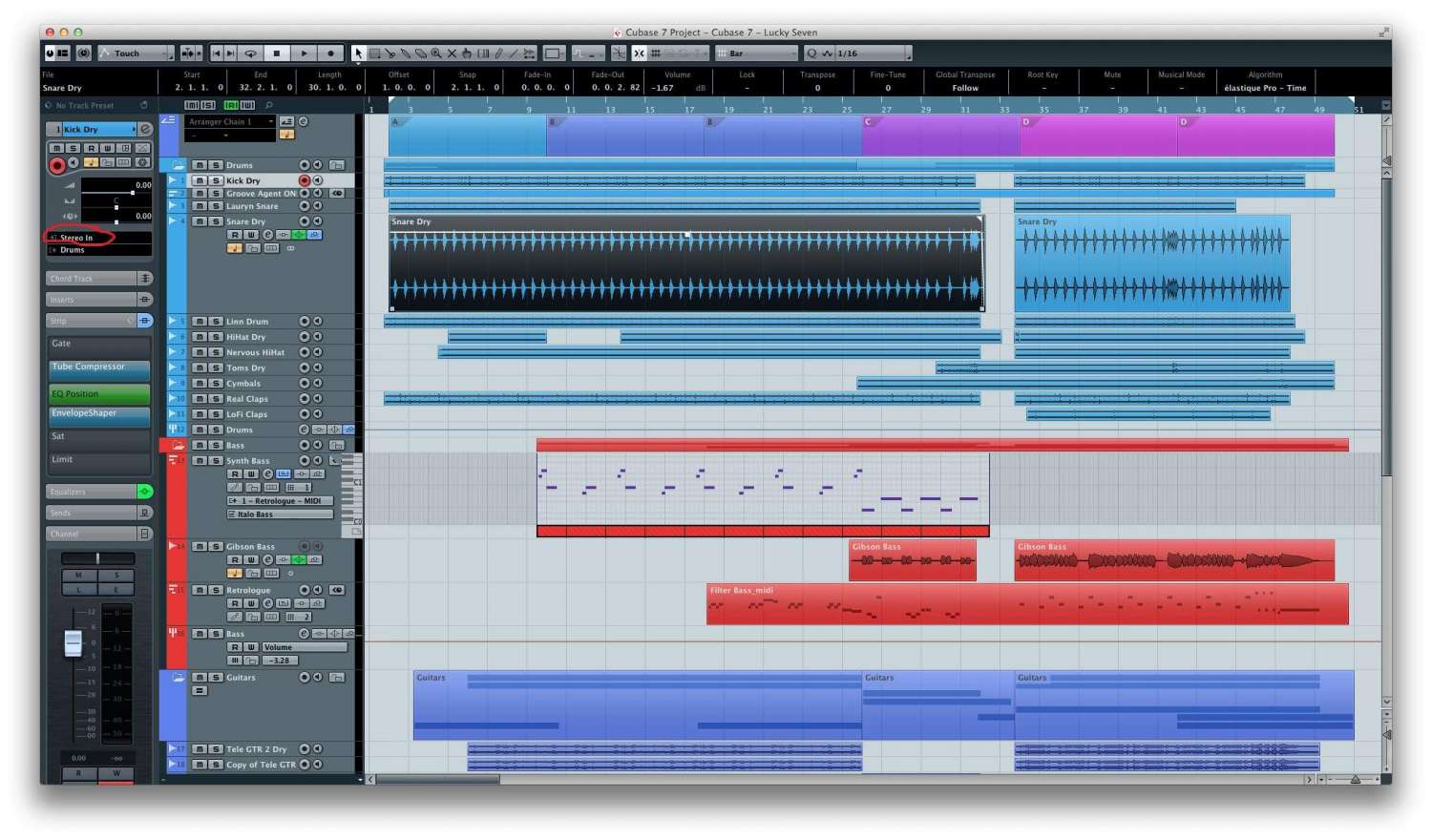Open the Equalizers section in the Inspector
This screenshot has height=840, width=1432.
click(93, 492)
